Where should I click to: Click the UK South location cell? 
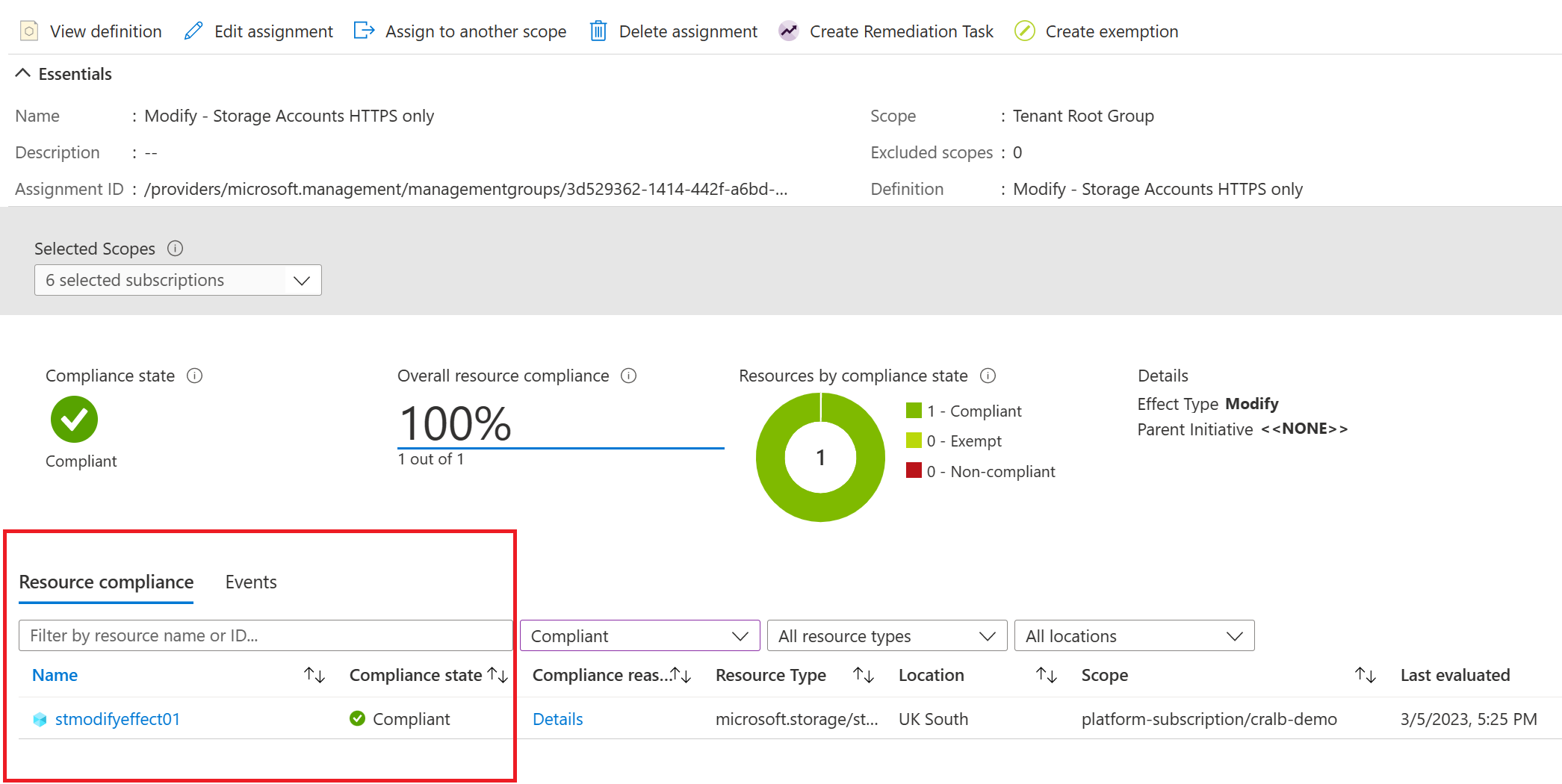pyautogui.click(x=934, y=719)
